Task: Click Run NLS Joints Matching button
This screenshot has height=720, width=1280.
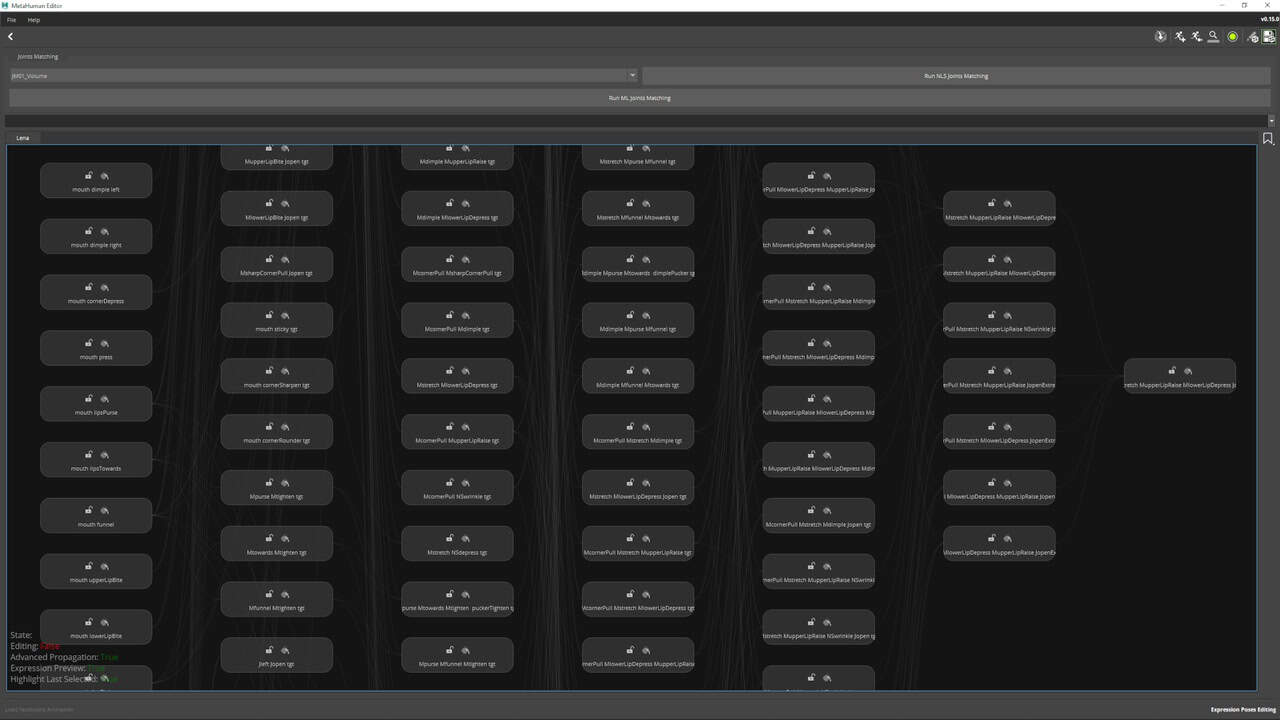Action: [x=956, y=76]
